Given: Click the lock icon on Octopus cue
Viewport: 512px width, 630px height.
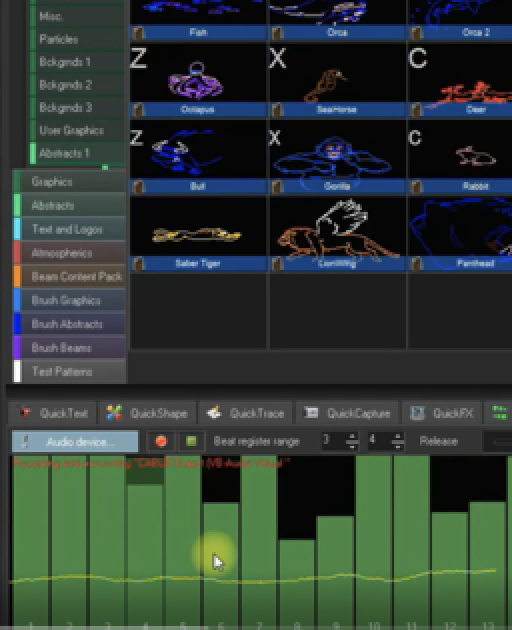Looking at the screenshot, I should click(x=138, y=110).
